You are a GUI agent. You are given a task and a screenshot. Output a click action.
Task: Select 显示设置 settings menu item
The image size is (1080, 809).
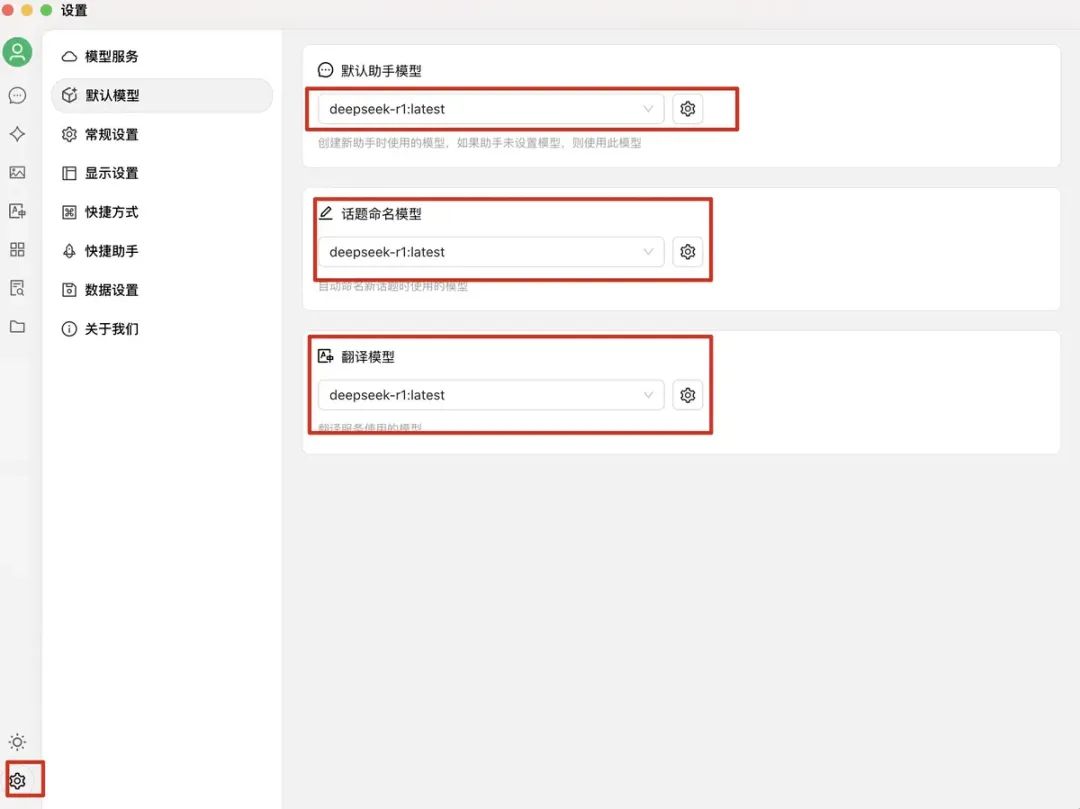[x=162, y=173]
